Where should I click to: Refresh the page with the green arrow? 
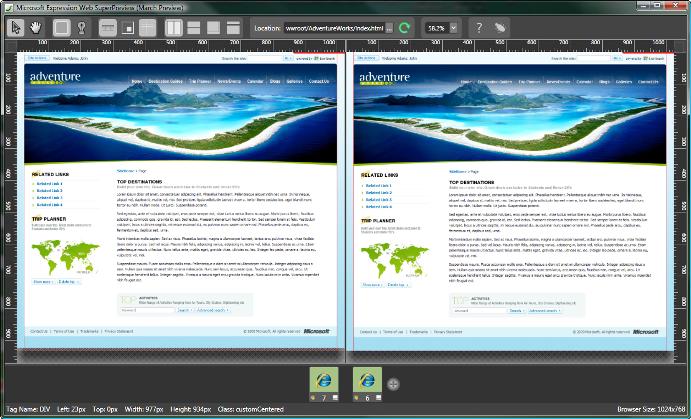[x=404, y=28]
